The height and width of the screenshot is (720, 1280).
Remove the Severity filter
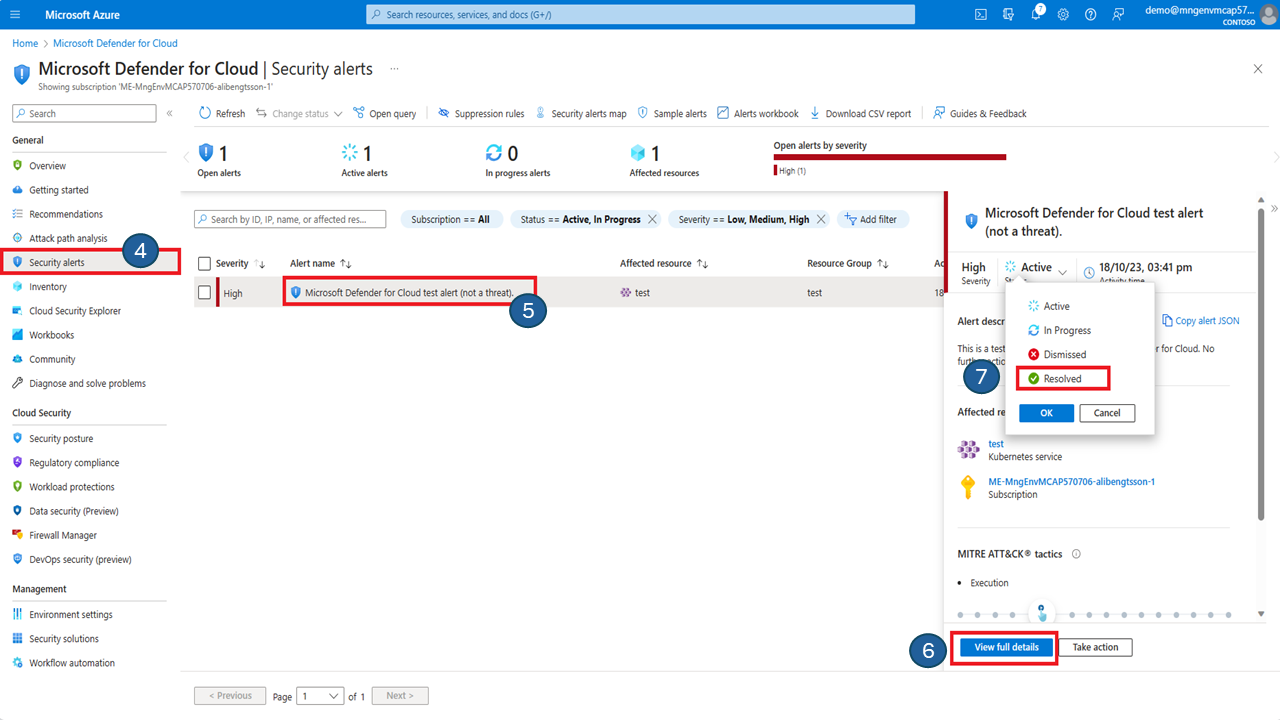coord(821,219)
